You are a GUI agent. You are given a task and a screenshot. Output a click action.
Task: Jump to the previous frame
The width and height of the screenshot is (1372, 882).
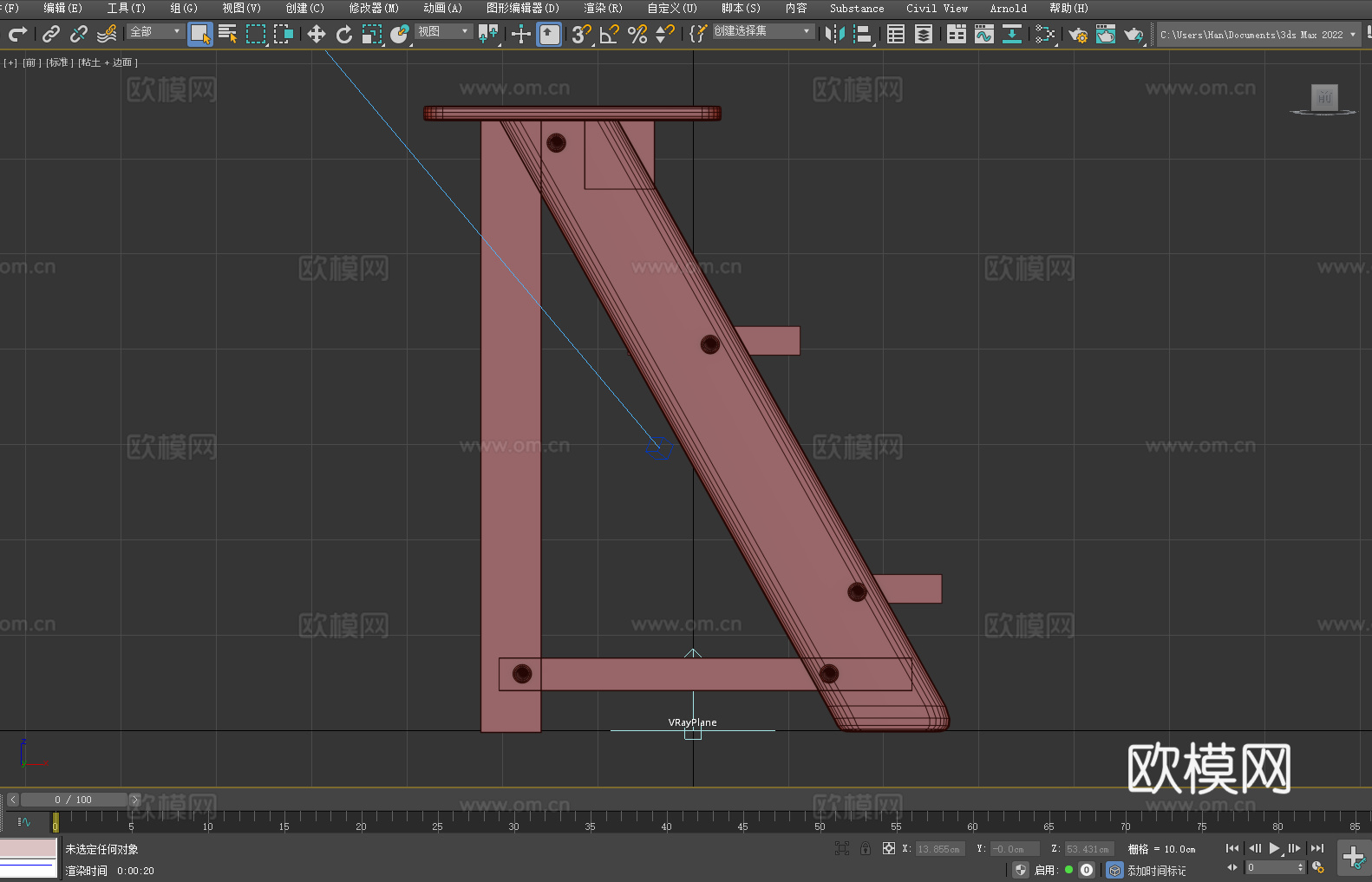coord(1254,848)
